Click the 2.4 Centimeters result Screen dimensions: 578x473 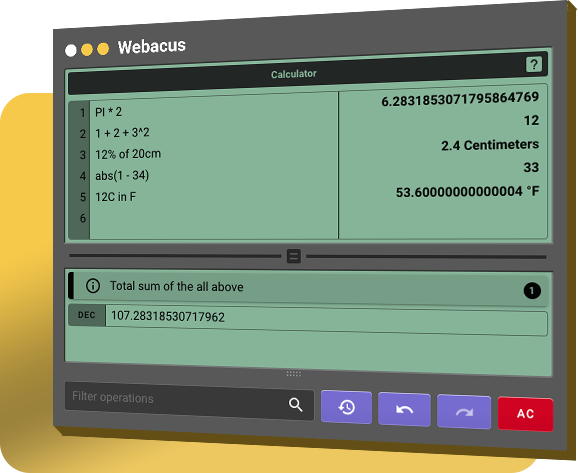[490, 145]
